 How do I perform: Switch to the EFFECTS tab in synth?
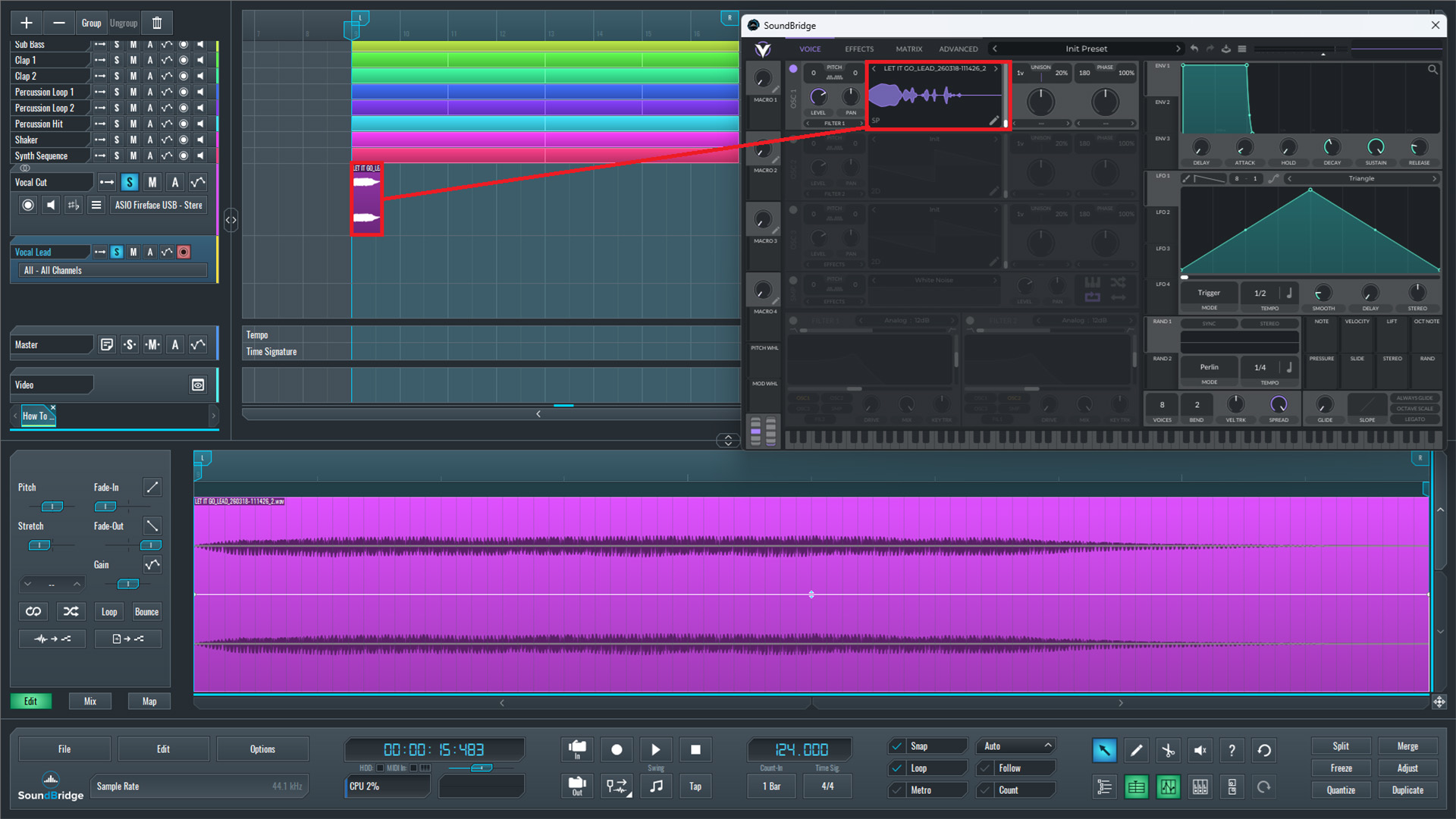pyautogui.click(x=859, y=49)
